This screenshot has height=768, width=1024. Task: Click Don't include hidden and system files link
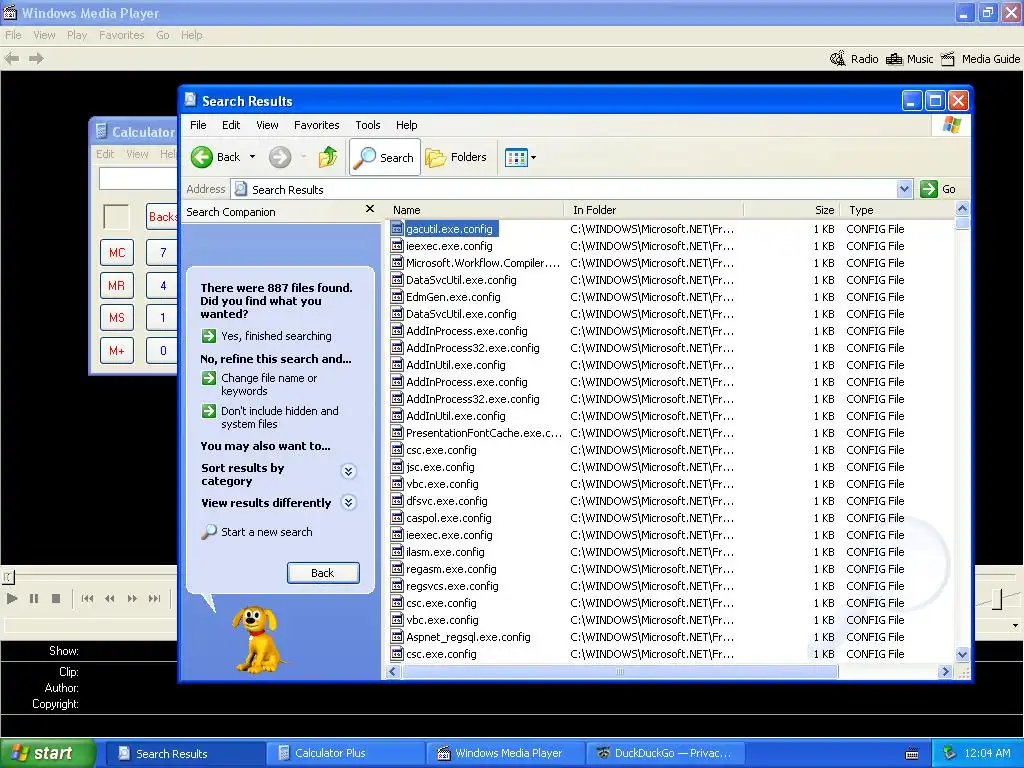280,417
